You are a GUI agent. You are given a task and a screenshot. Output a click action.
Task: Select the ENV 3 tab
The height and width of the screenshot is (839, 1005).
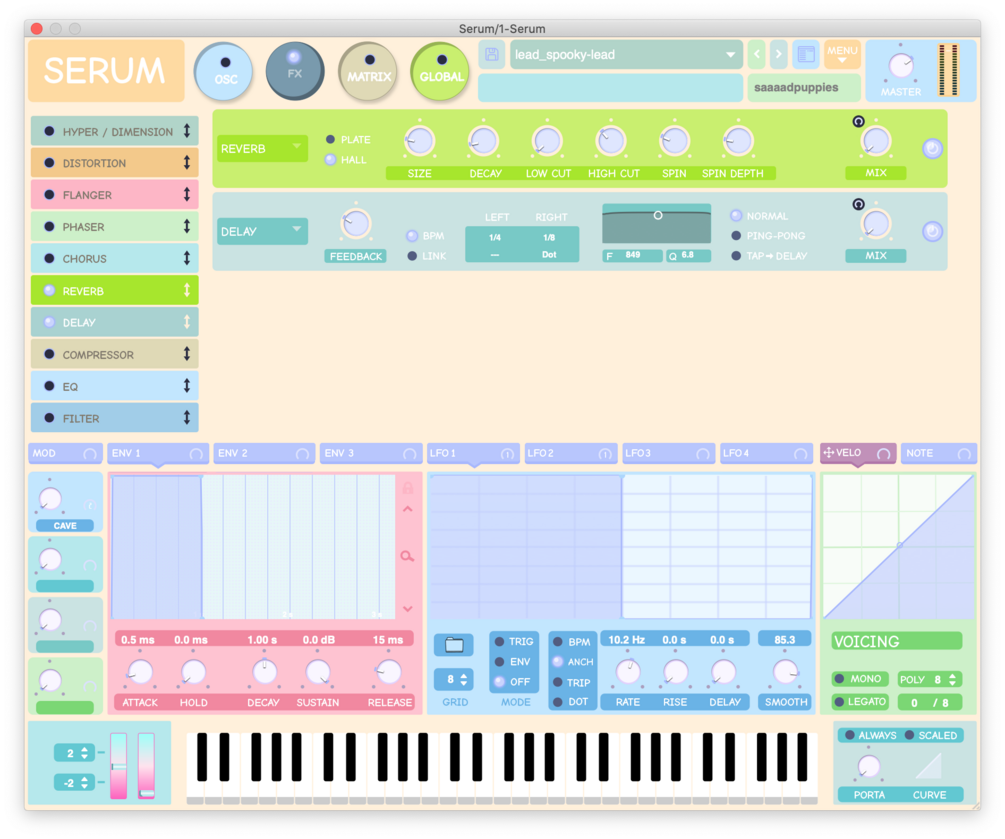[370, 453]
